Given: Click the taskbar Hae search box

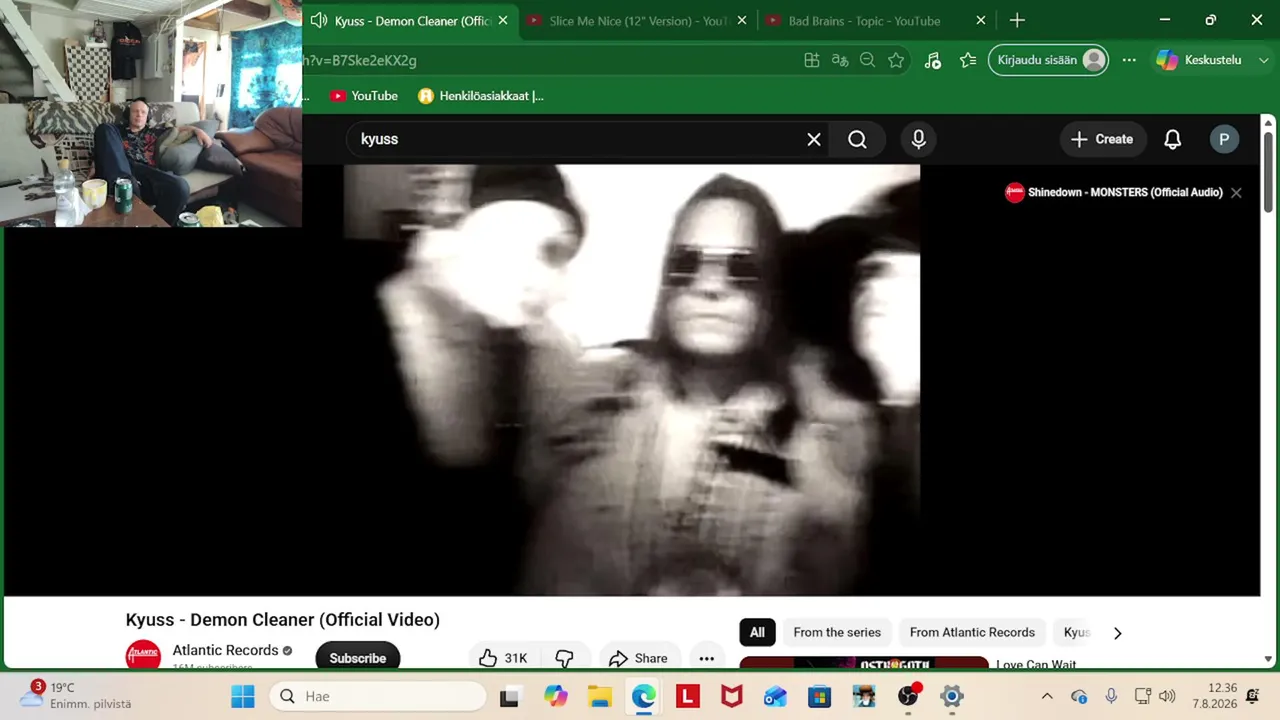Looking at the screenshot, I should point(378,696).
